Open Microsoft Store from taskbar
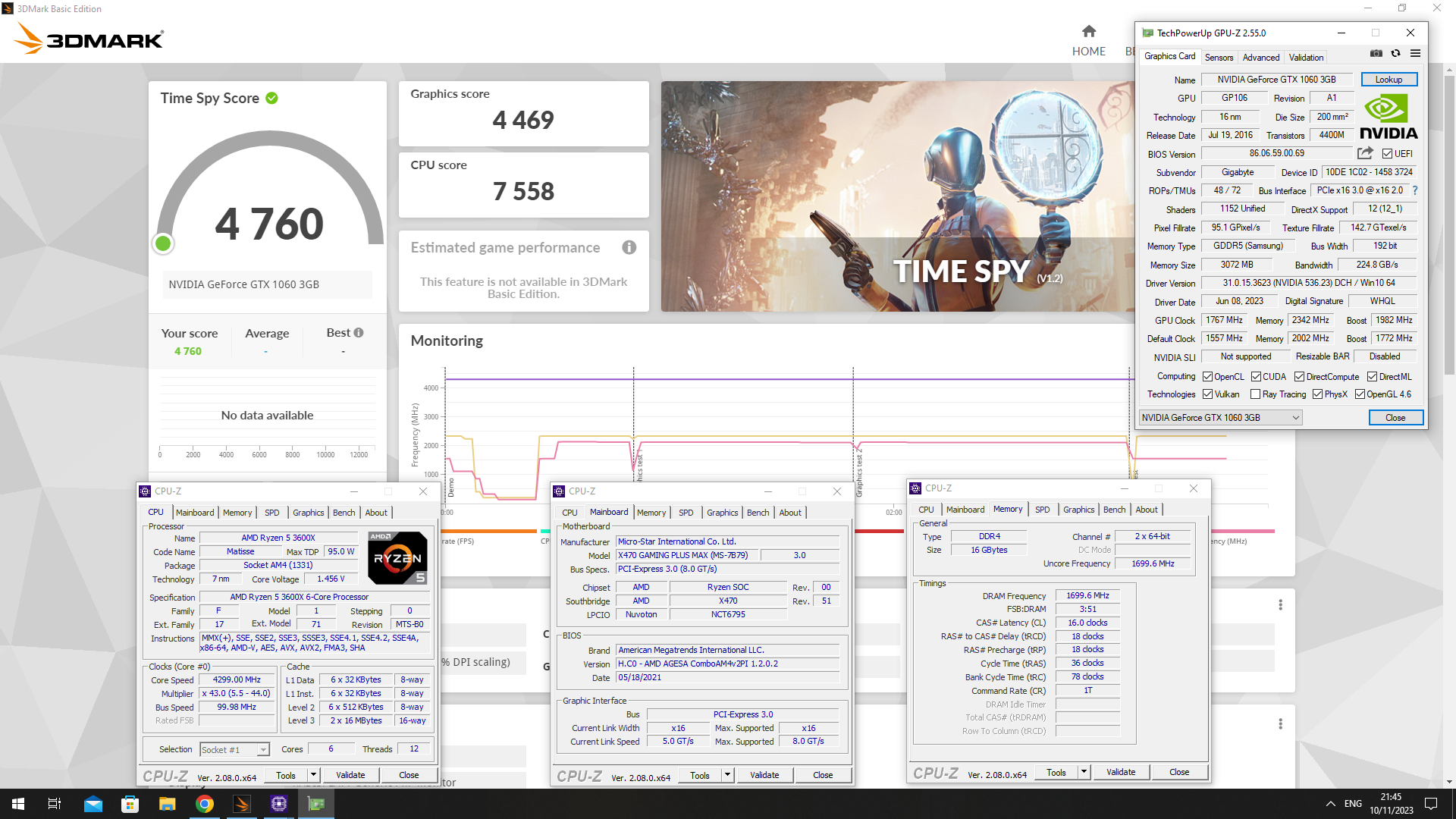1456x819 pixels. coord(130,804)
